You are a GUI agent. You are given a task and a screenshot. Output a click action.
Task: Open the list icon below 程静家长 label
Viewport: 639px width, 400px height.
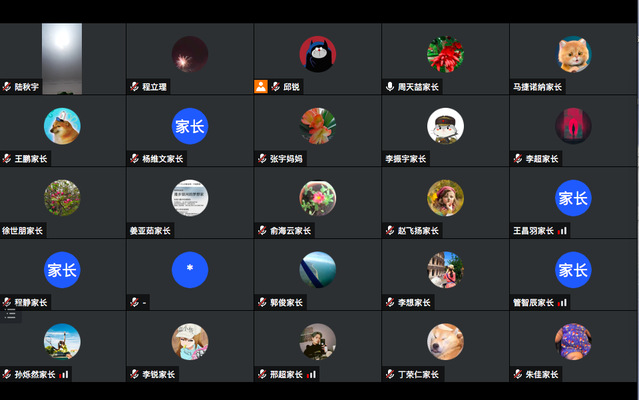pos(10,314)
